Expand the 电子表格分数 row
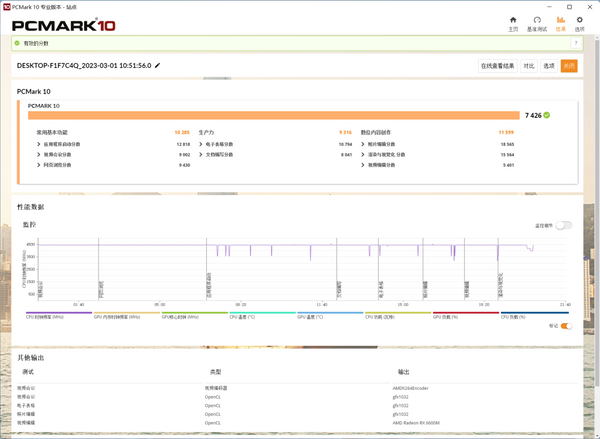This screenshot has height=439, width=600. click(x=201, y=143)
